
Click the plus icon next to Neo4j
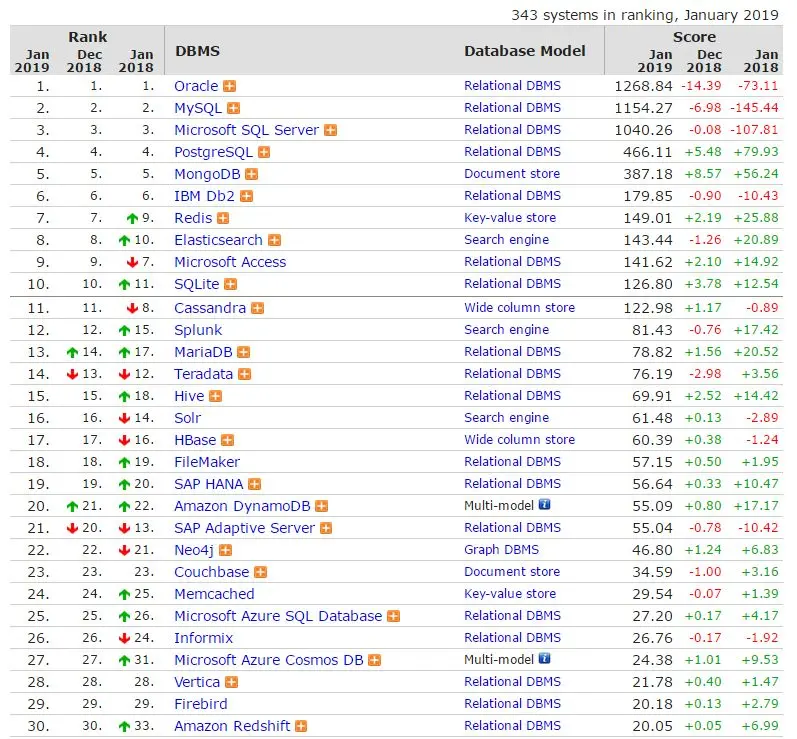point(226,550)
